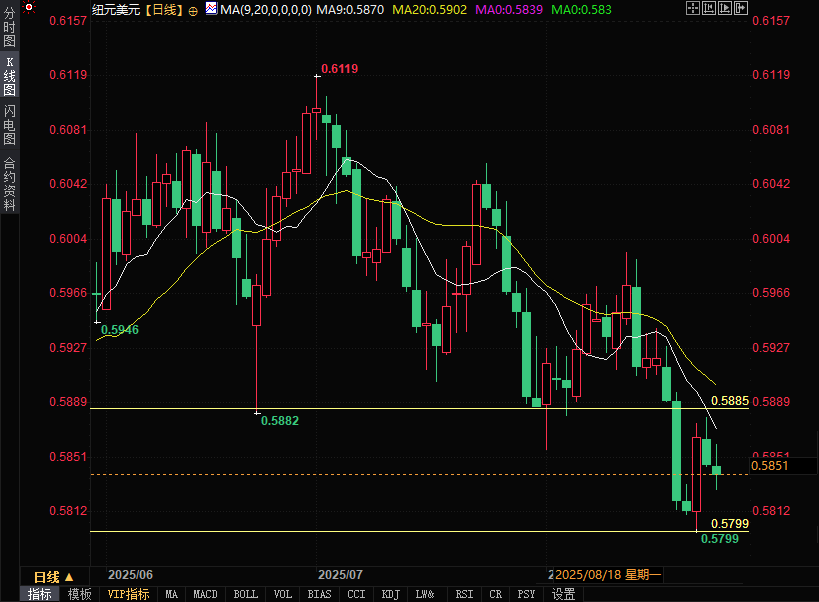Click the MA9:0.5870 value label
The height and width of the screenshot is (602, 819).
point(350,9)
